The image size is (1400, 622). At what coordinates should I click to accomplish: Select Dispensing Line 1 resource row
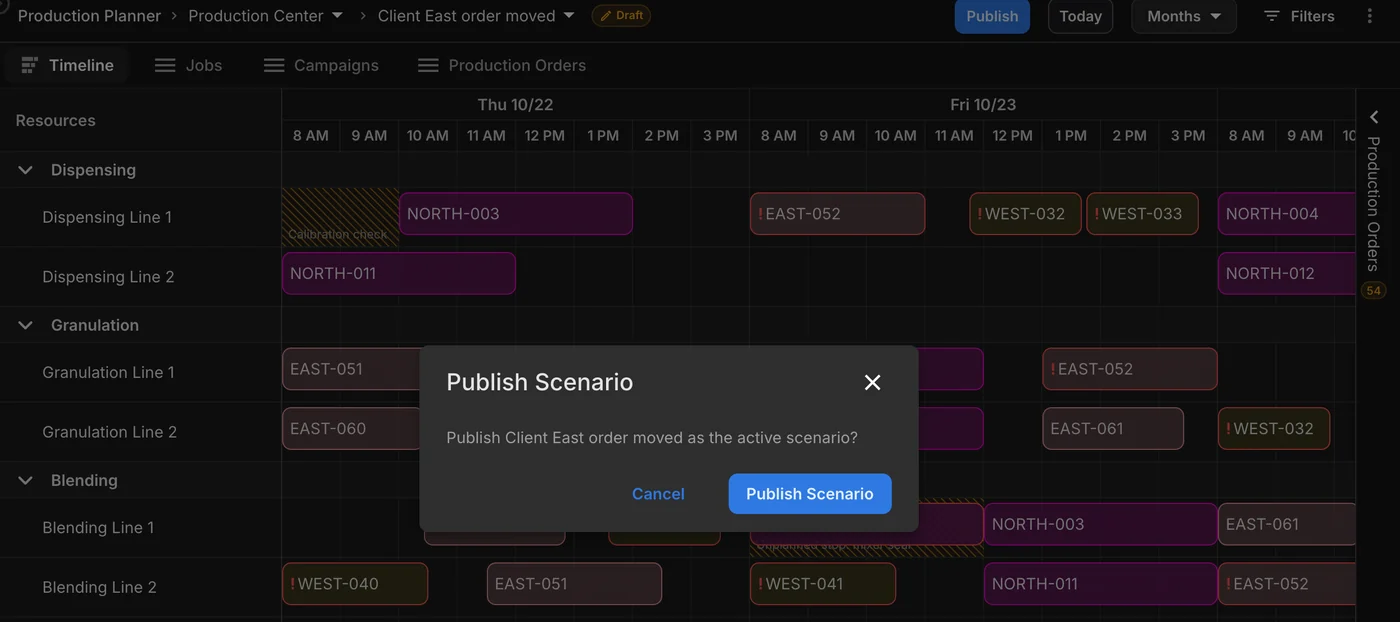[140, 217]
